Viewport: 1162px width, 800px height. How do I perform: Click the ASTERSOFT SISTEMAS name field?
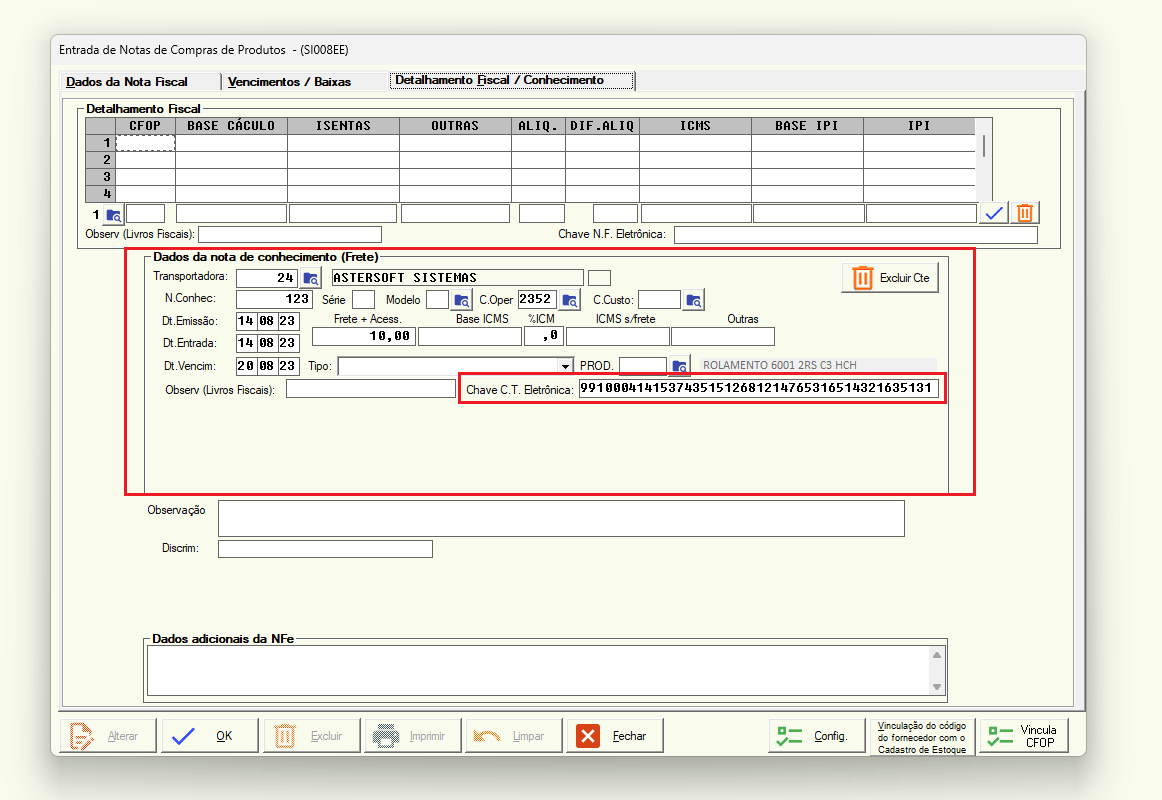tap(457, 278)
